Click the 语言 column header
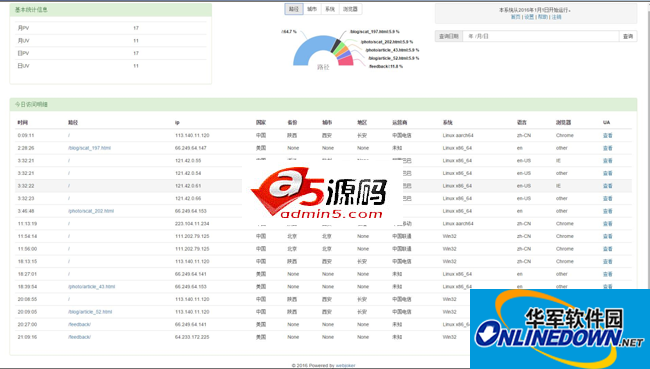Image resolution: width=650 pixels, height=369 pixels. pyautogui.click(x=521, y=122)
